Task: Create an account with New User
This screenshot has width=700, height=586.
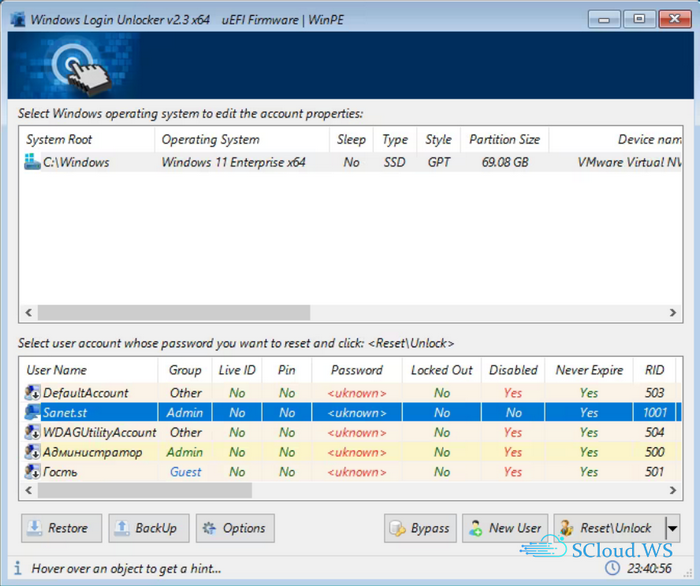Action: point(505,528)
